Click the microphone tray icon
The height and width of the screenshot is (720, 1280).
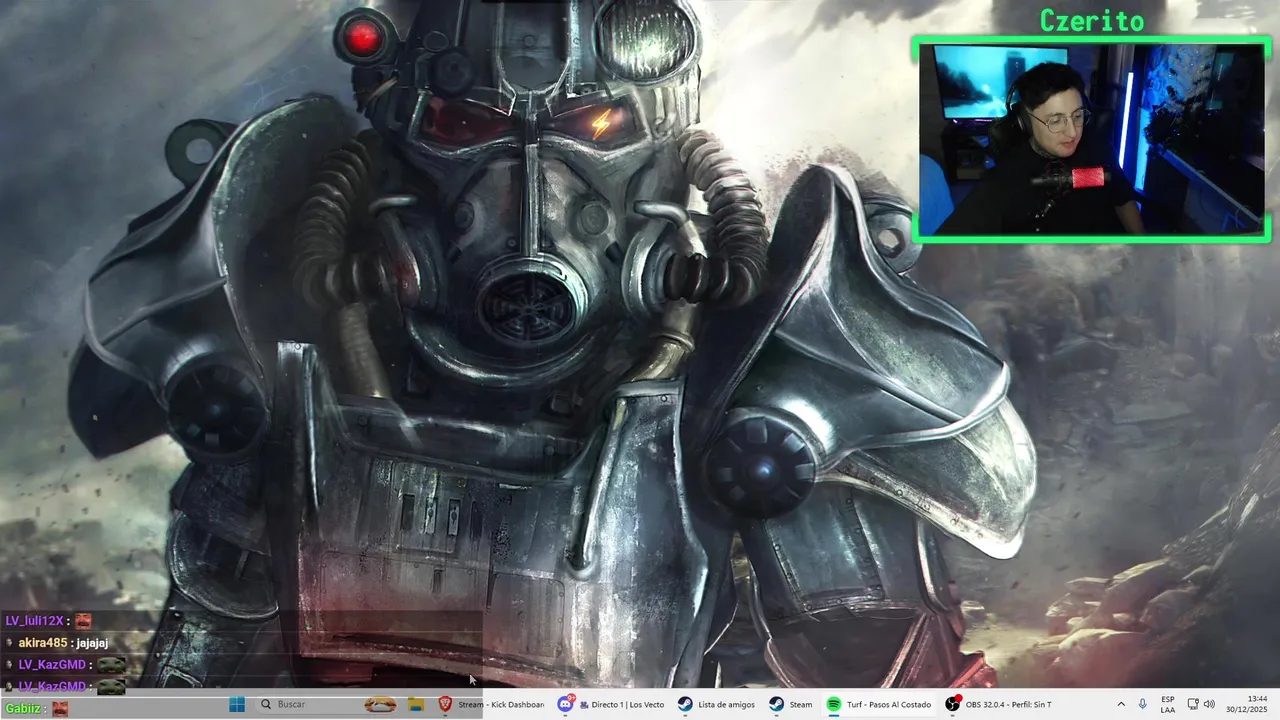[x=1142, y=704]
